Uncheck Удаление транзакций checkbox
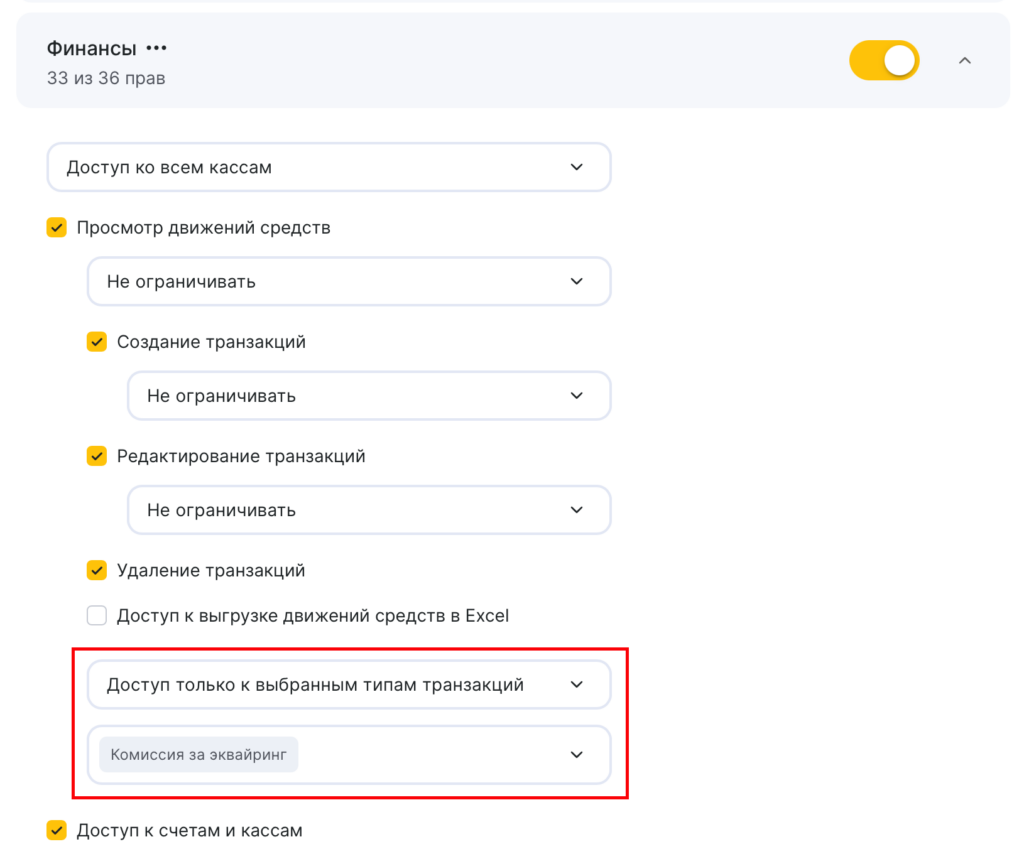Viewport: 1024px width, 854px height. click(97, 571)
